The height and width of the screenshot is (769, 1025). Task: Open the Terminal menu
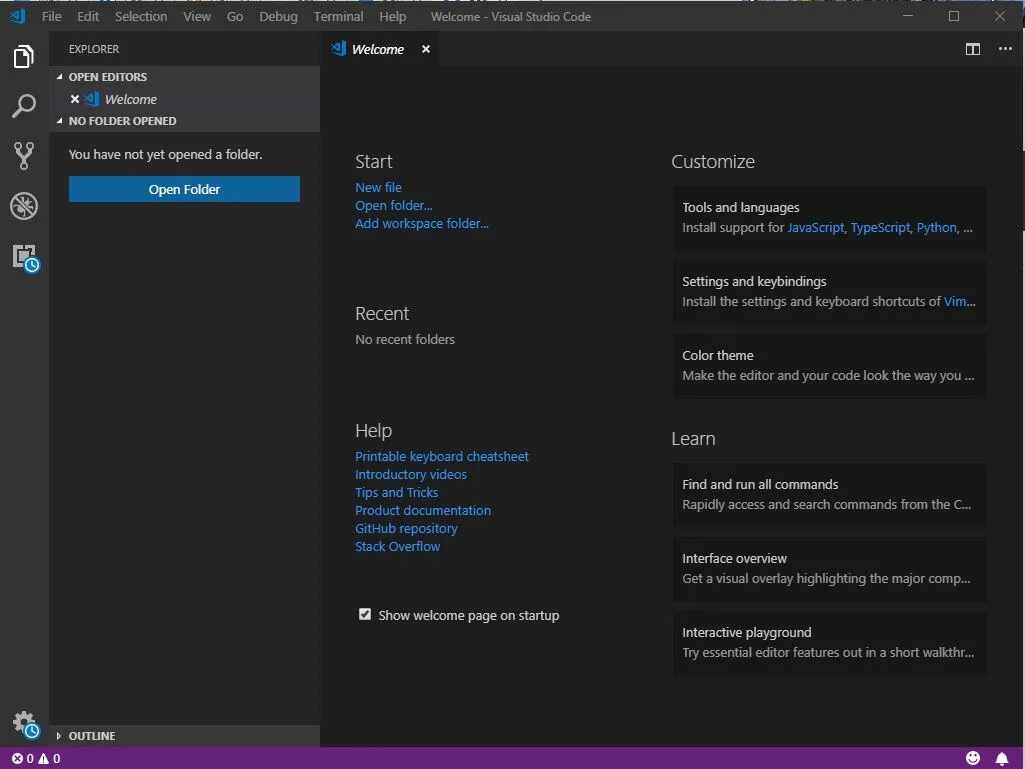point(339,16)
